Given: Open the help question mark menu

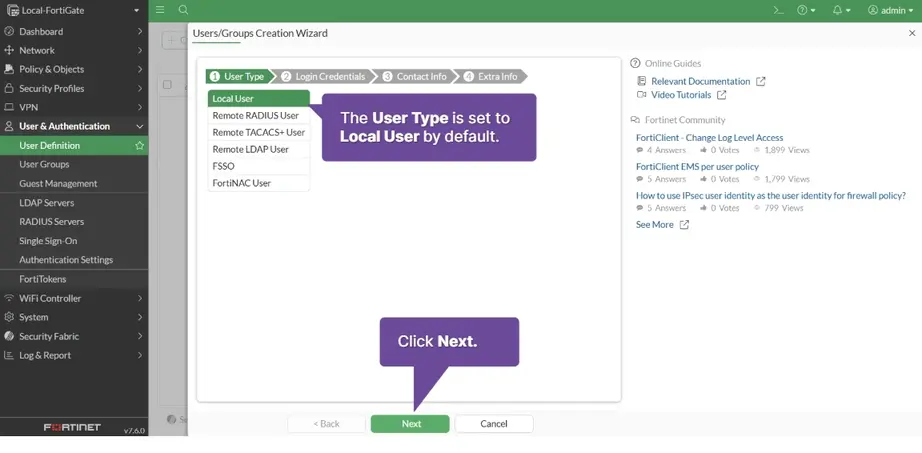Looking at the screenshot, I should point(806,10).
